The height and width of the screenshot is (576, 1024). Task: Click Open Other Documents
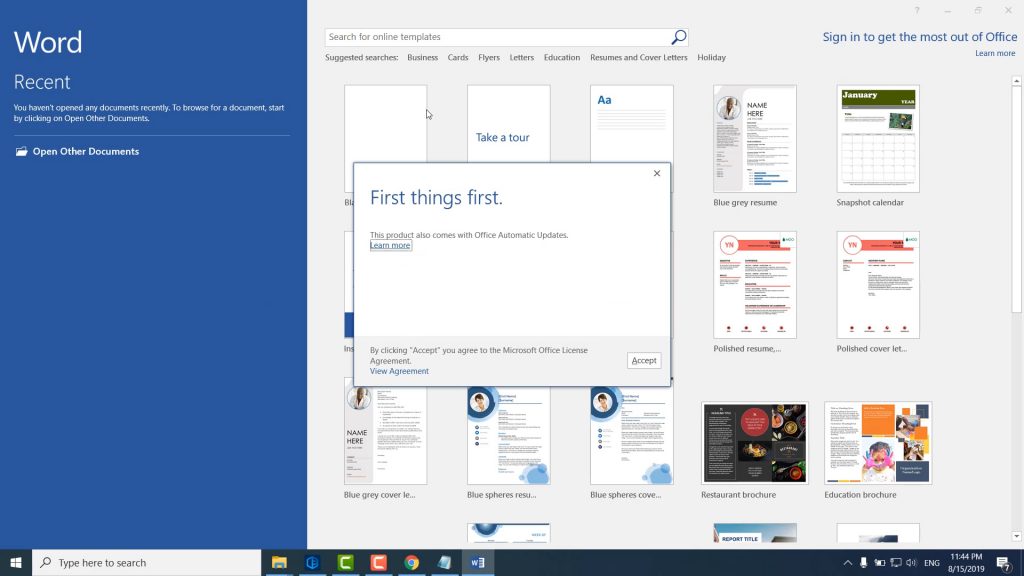click(86, 152)
